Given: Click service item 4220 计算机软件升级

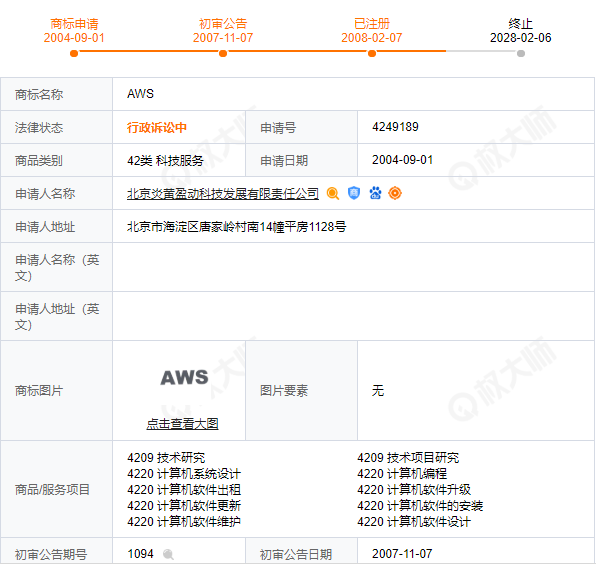Looking at the screenshot, I should [414, 490].
